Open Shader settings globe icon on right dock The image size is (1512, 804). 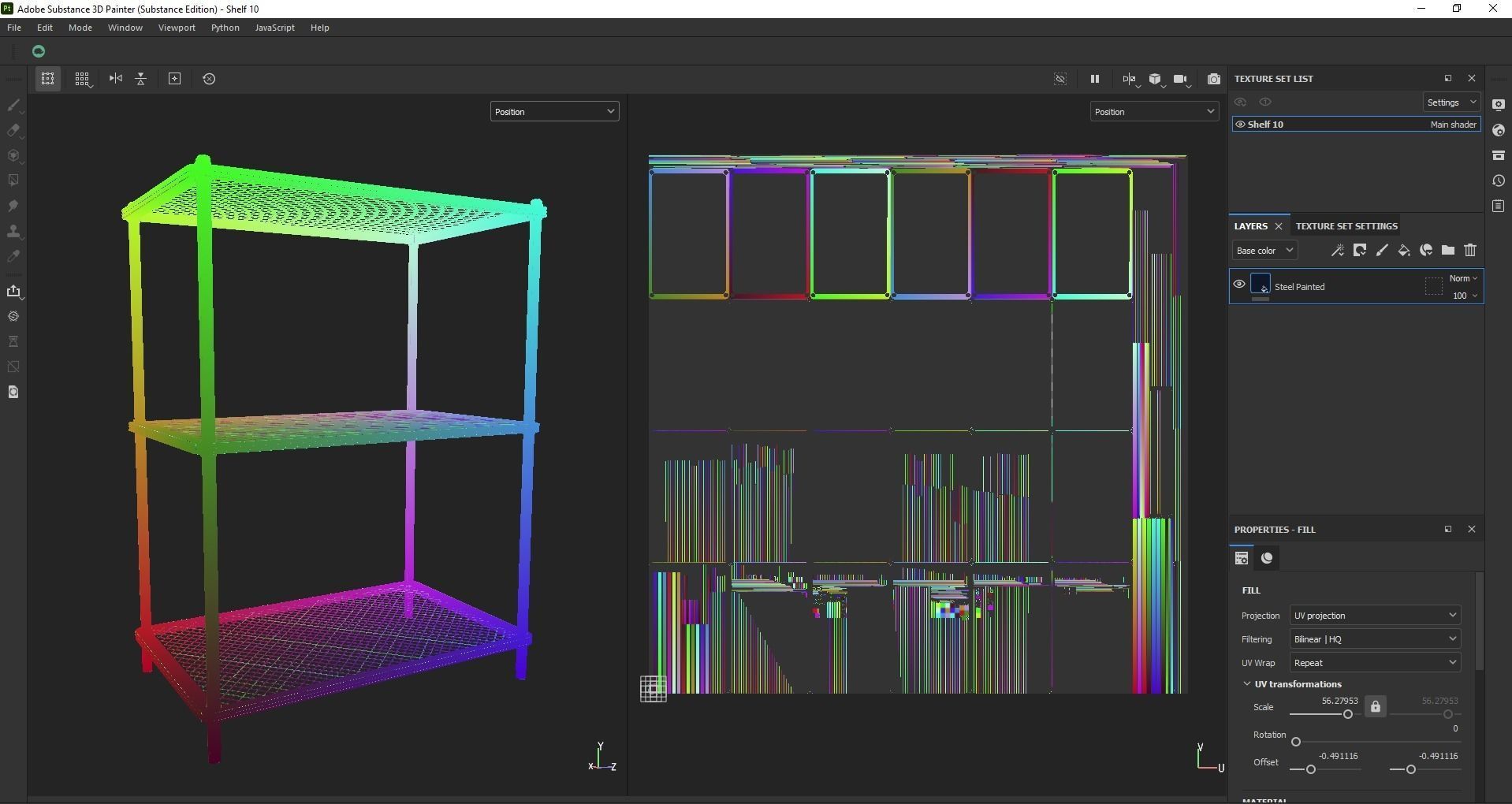point(1499,130)
